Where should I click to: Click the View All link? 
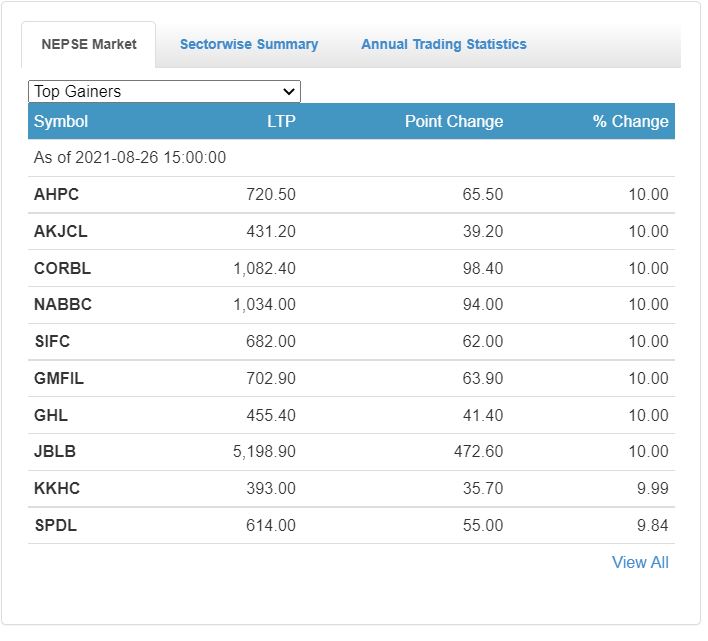coord(640,562)
